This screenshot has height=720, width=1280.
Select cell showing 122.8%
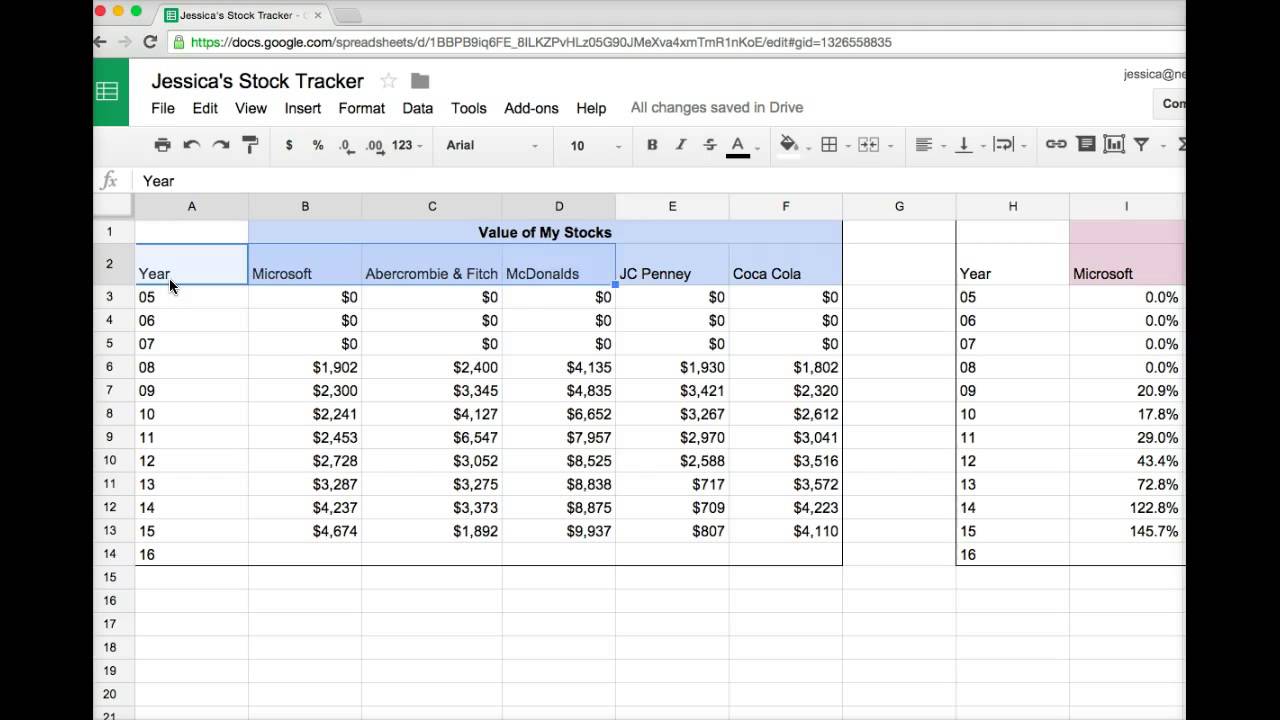coord(1126,508)
